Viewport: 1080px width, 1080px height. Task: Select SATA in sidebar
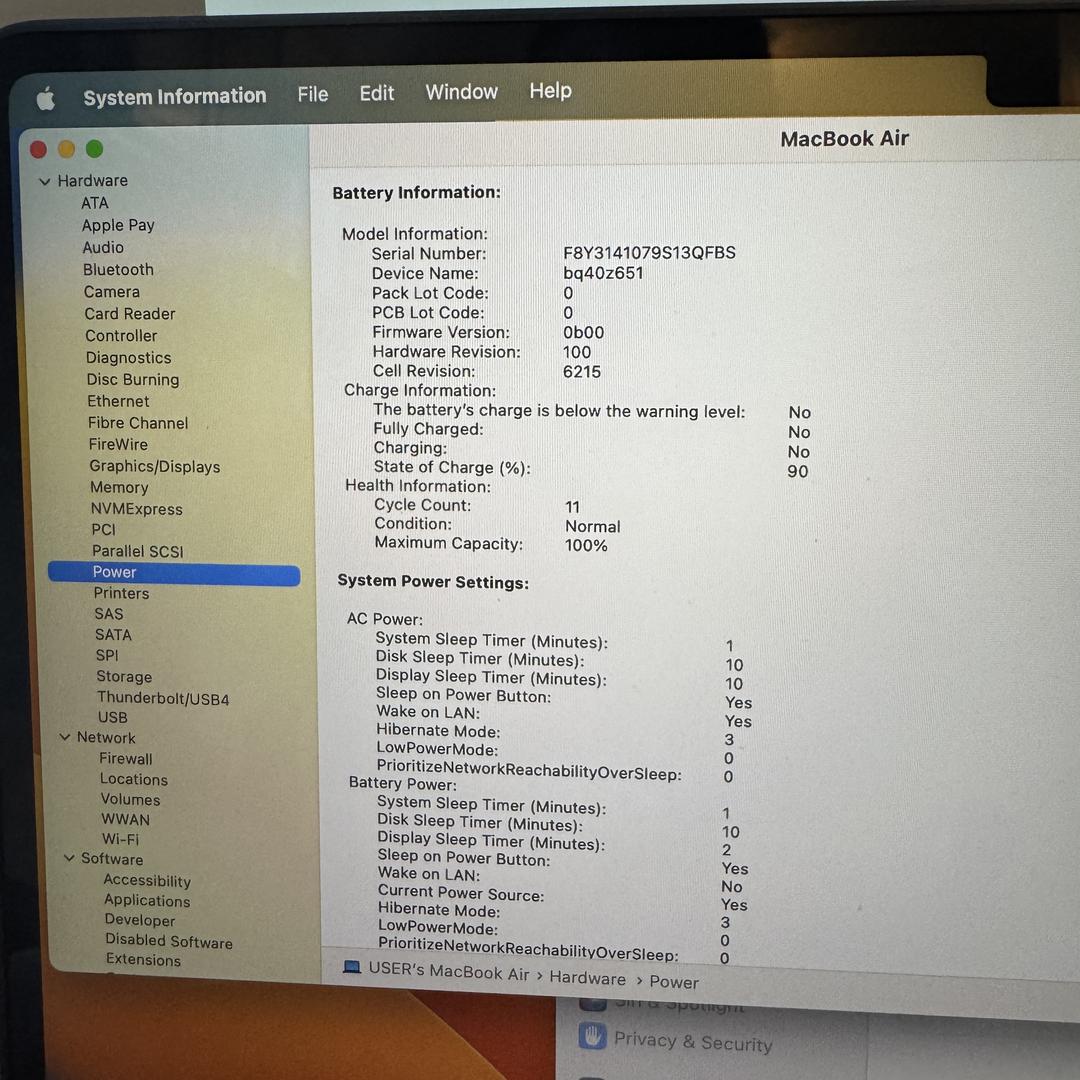click(x=113, y=634)
